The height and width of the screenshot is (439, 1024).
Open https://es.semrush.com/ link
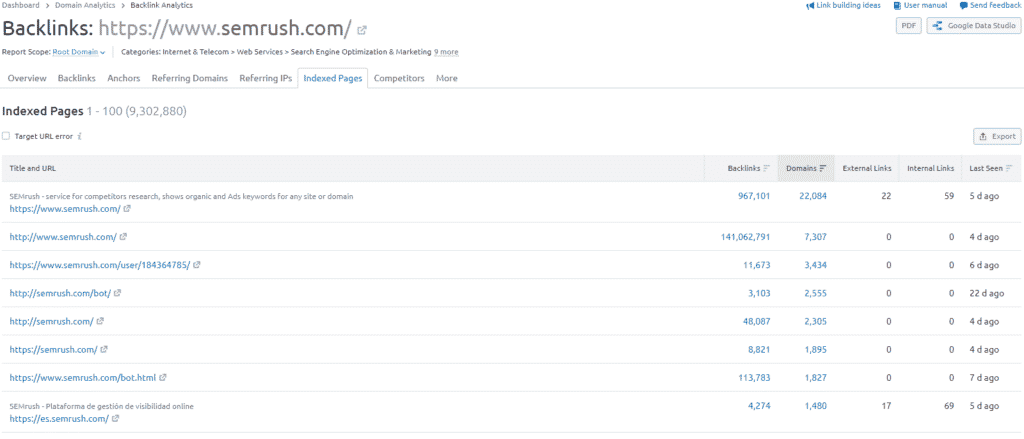point(59,419)
